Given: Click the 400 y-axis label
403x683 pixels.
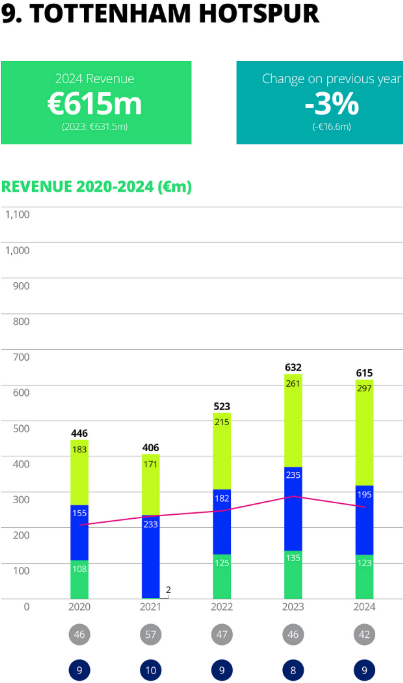Looking at the screenshot, I should pyautogui.click(x=21, y=464).
